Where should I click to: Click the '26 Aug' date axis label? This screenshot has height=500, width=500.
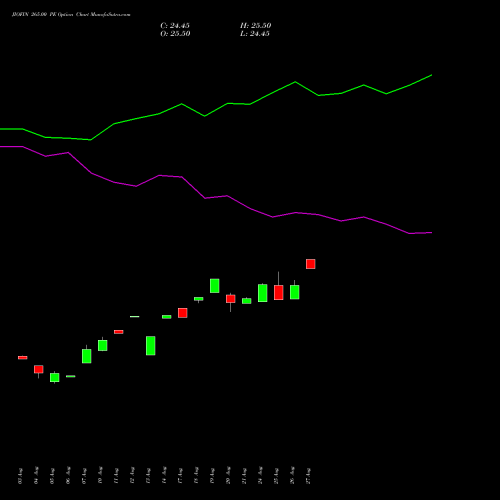[x=293, y=476]
